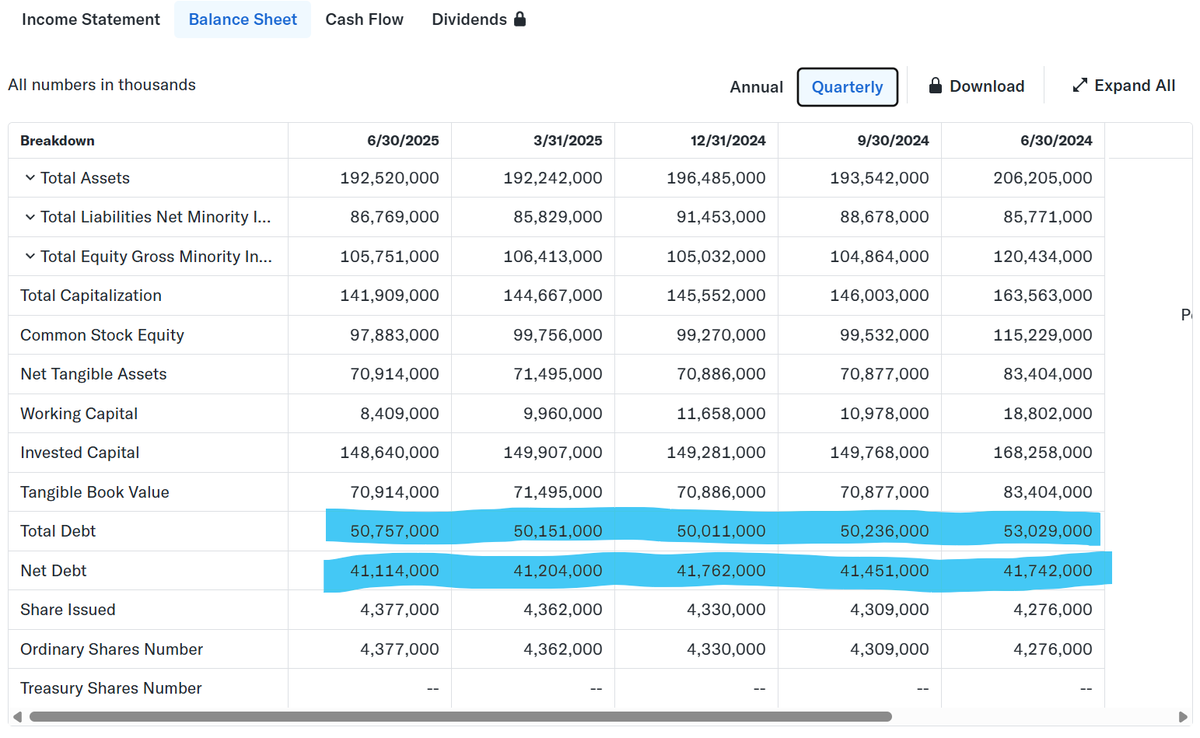The width and height of the screenshot is (1200, 738).
Task: Click the scrollbar right arrow
Action: coord(1184,716)
